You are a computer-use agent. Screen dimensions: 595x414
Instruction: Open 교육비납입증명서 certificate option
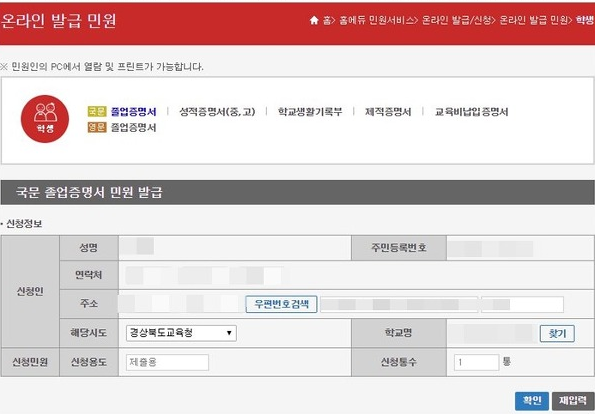[x=471, y=112]
